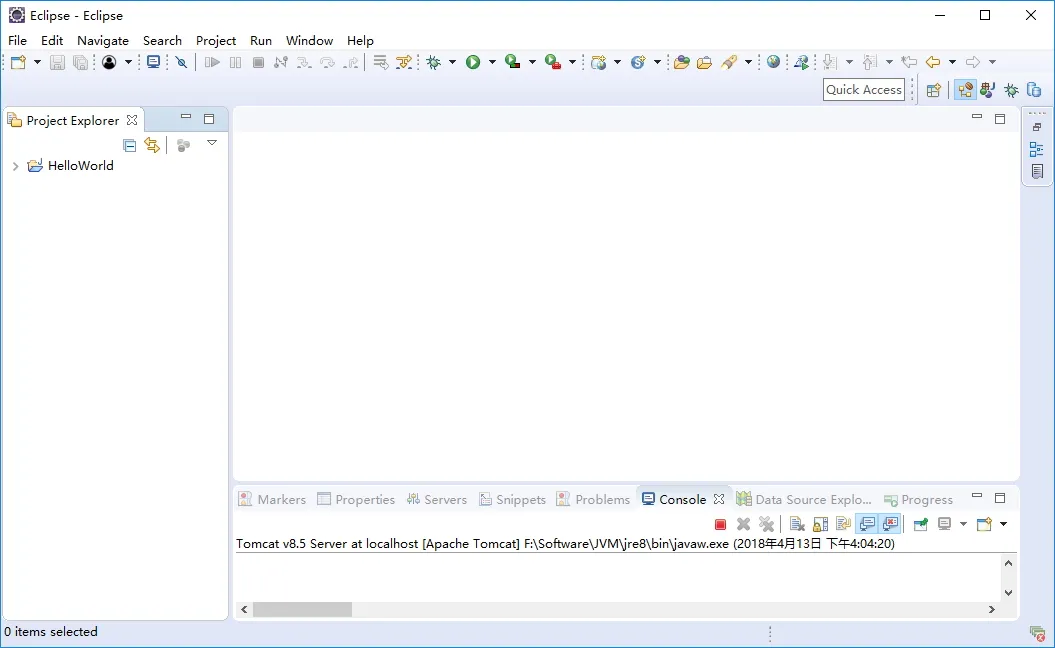Switch to the Database Development perspective icon
This screenshot has height=648, width=1055.
(1034, 90)
